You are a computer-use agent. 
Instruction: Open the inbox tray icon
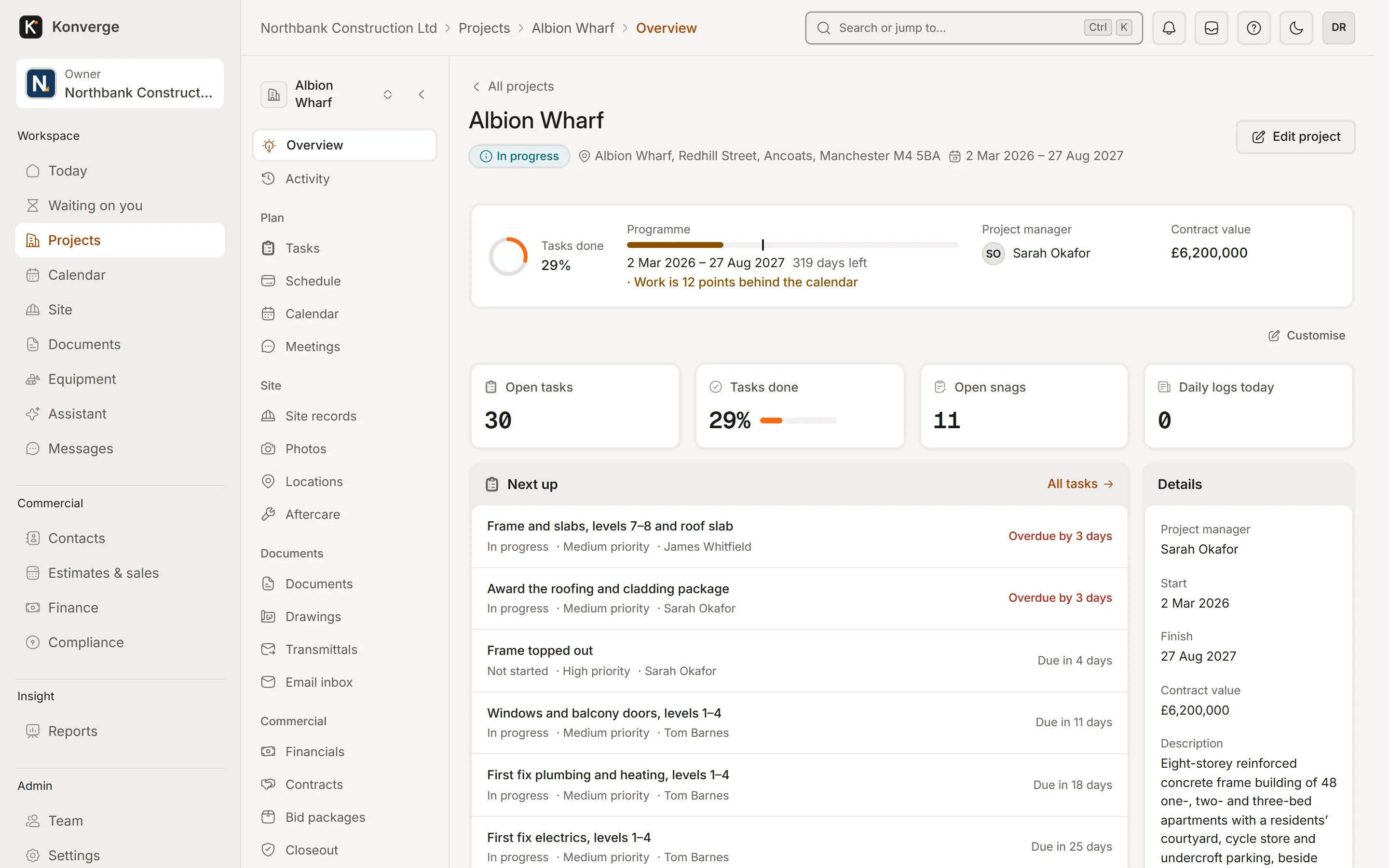1211,27
